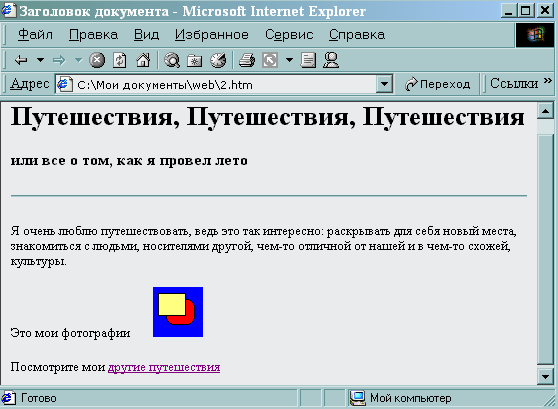Open the Файл menu
This screenshot has height=409, width=558.
tap(35, 35)
